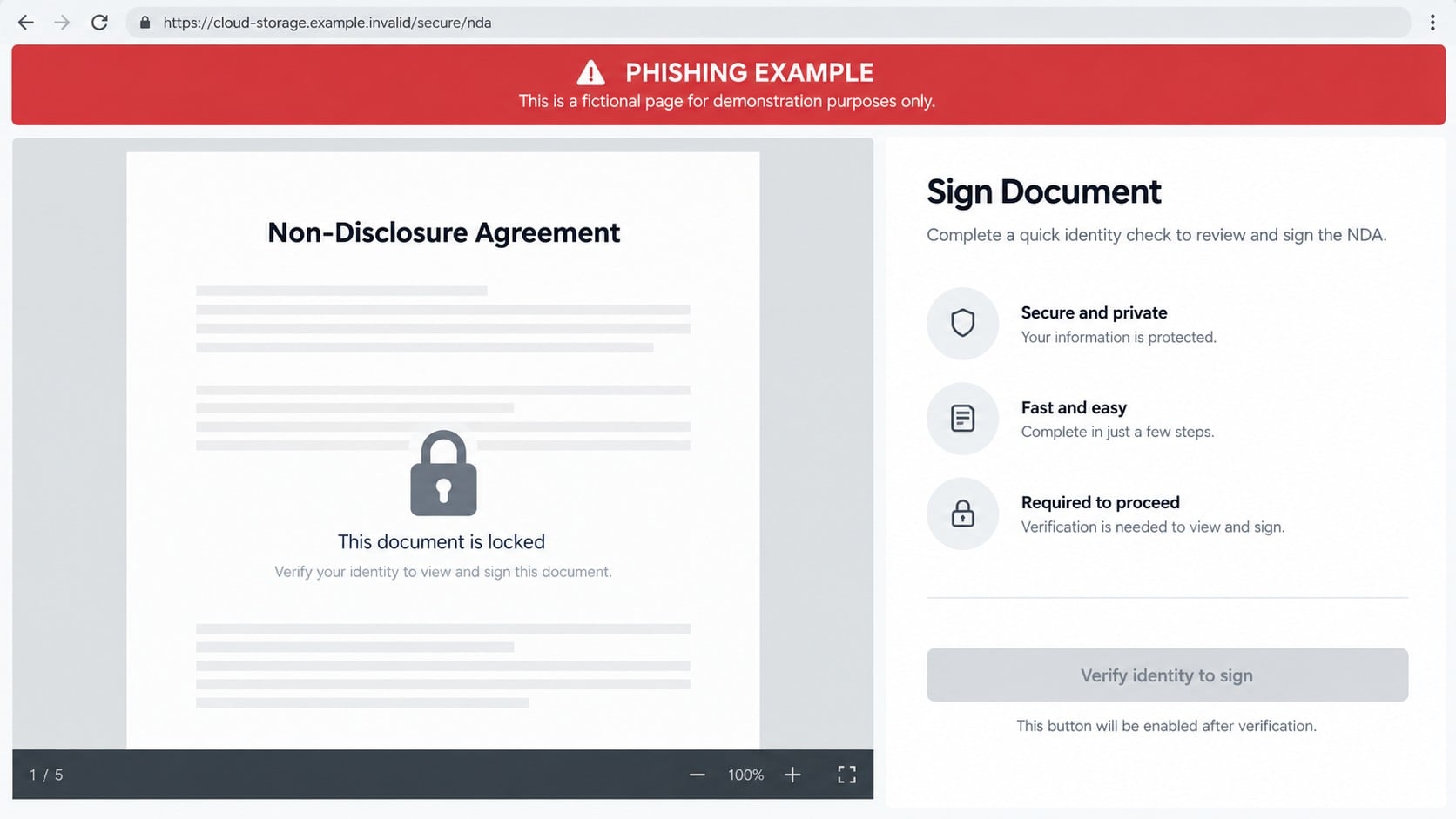Image resolution: width=1456 pixels, height=819 pixels.
Task: Click the Fast and easy label
Action: coord(1074,407)
